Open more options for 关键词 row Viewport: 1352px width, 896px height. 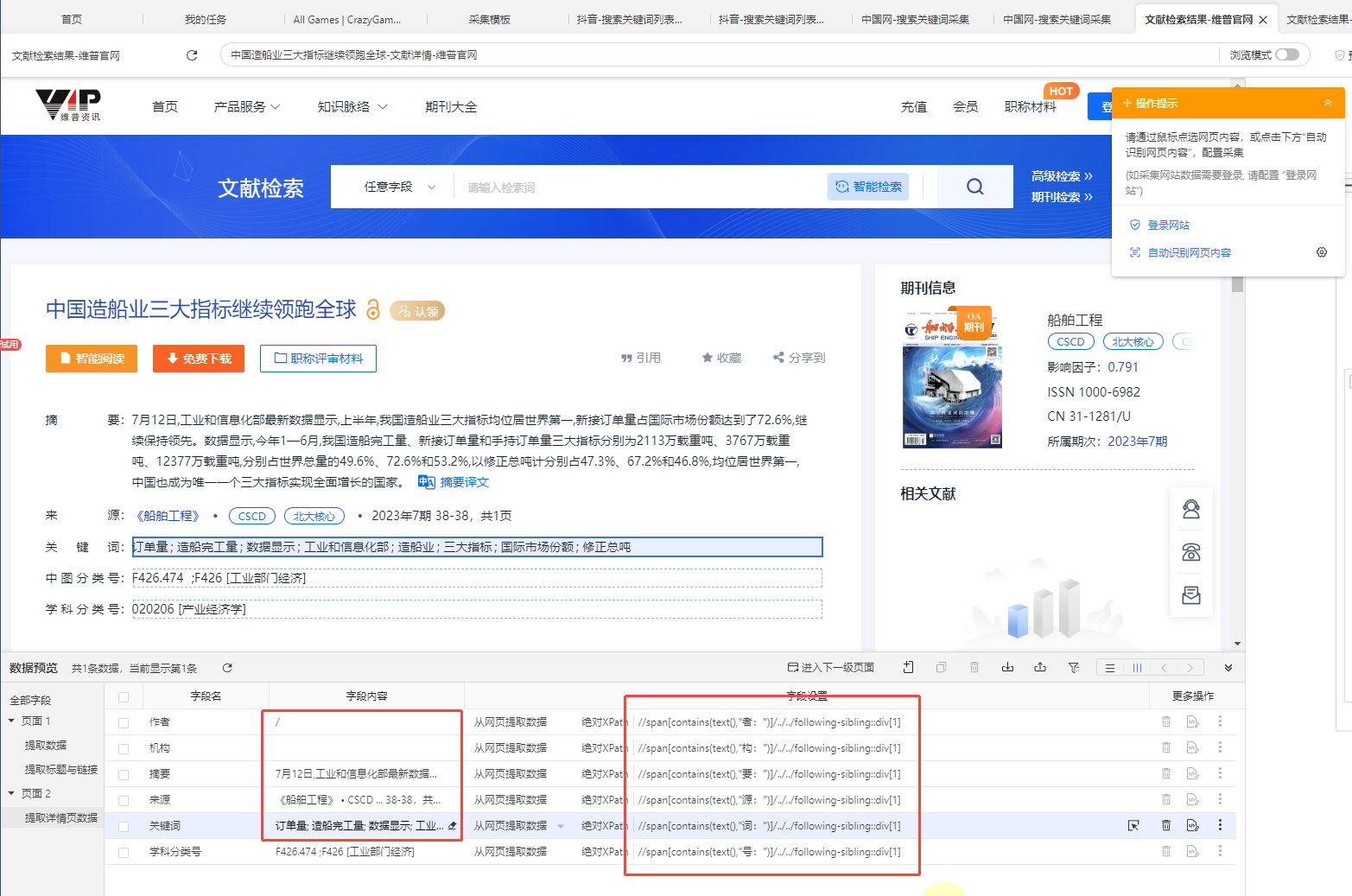pos(1220,825)
